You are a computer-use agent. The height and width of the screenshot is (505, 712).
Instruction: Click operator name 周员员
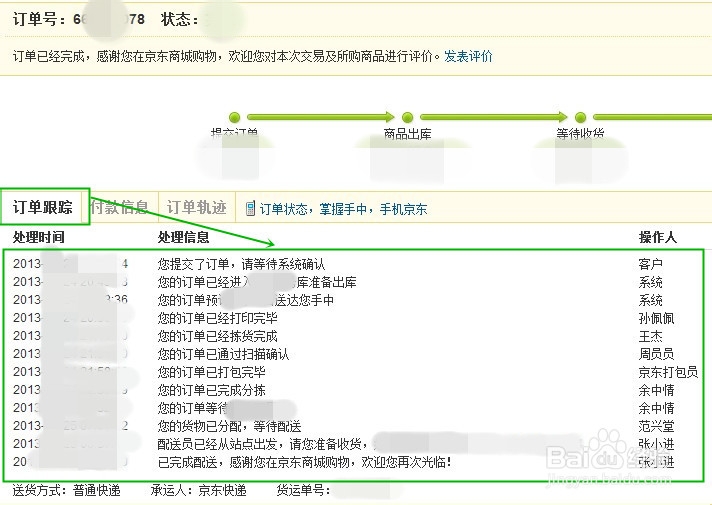[x=656, y=354]
